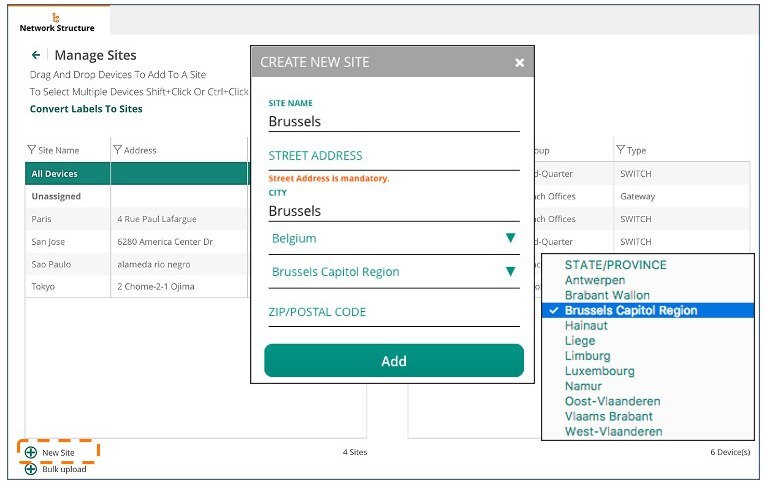Image resolution: width=766 pixels, height=488 pixels.
Task: Click the Network Structure logo icon
Action: tap(57, 16)
